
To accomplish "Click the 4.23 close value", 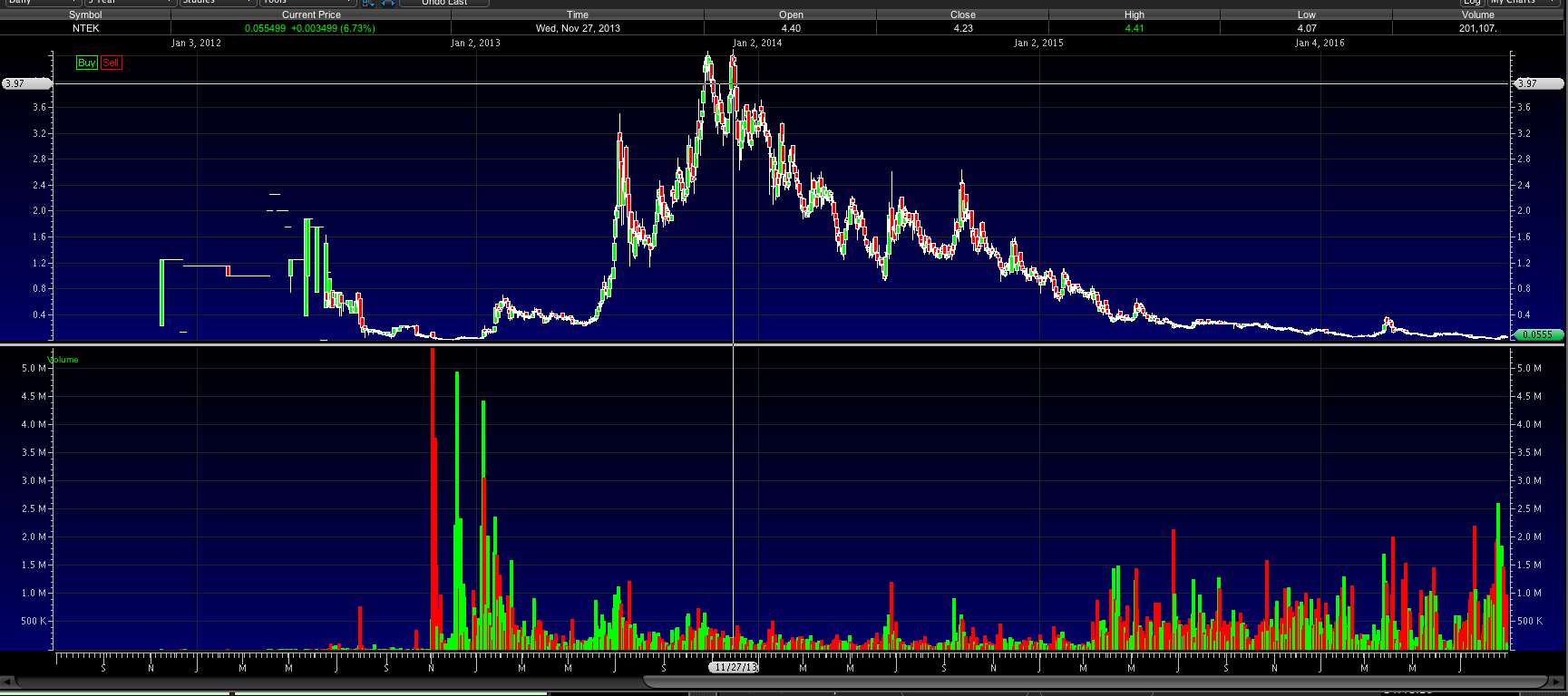I will pos(963,28).
